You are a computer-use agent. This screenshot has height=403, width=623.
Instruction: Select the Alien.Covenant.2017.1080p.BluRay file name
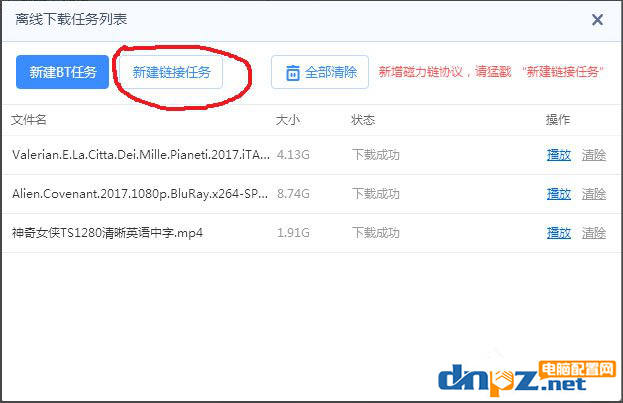pos(140,194)
